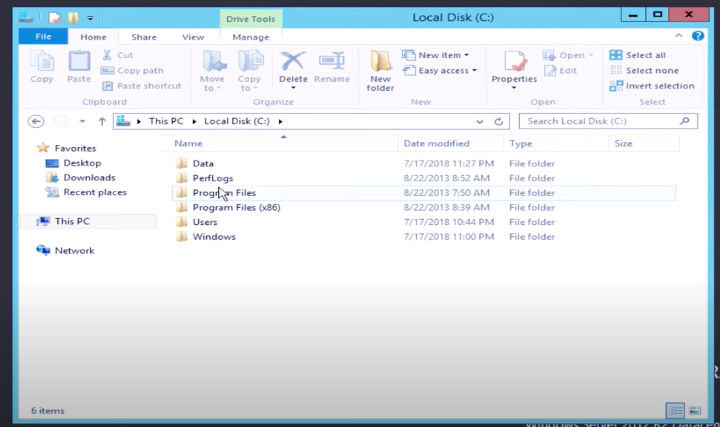This screenshot has width=720, height=427.
Task: Click Quick Access Properties icon in title bar
Action: point(55,18)
